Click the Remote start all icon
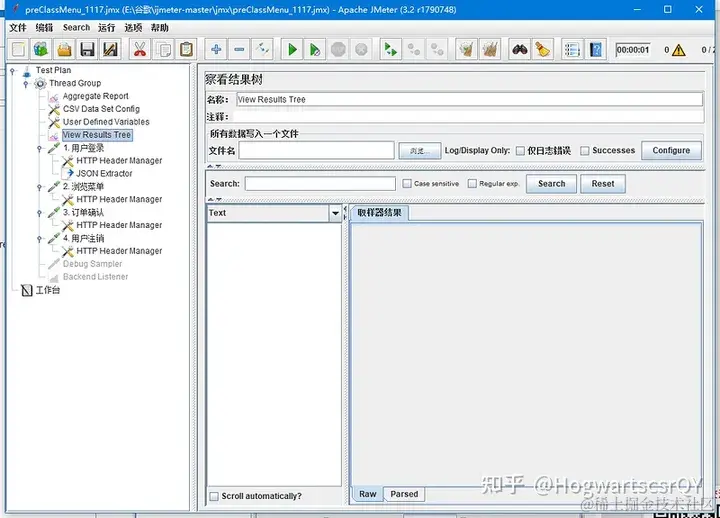Viewport: 720px width, 518px height. (x=391, y=49)
